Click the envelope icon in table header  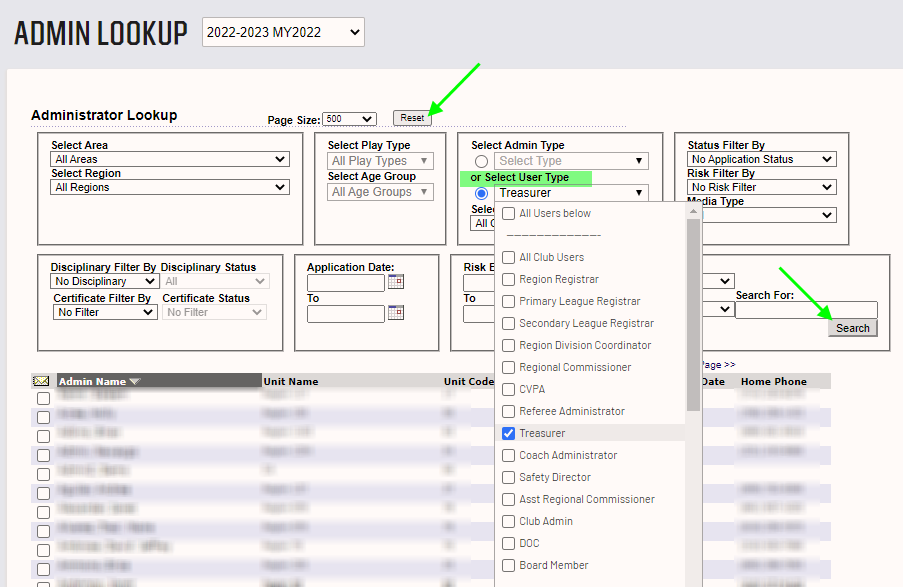point(42,381)
